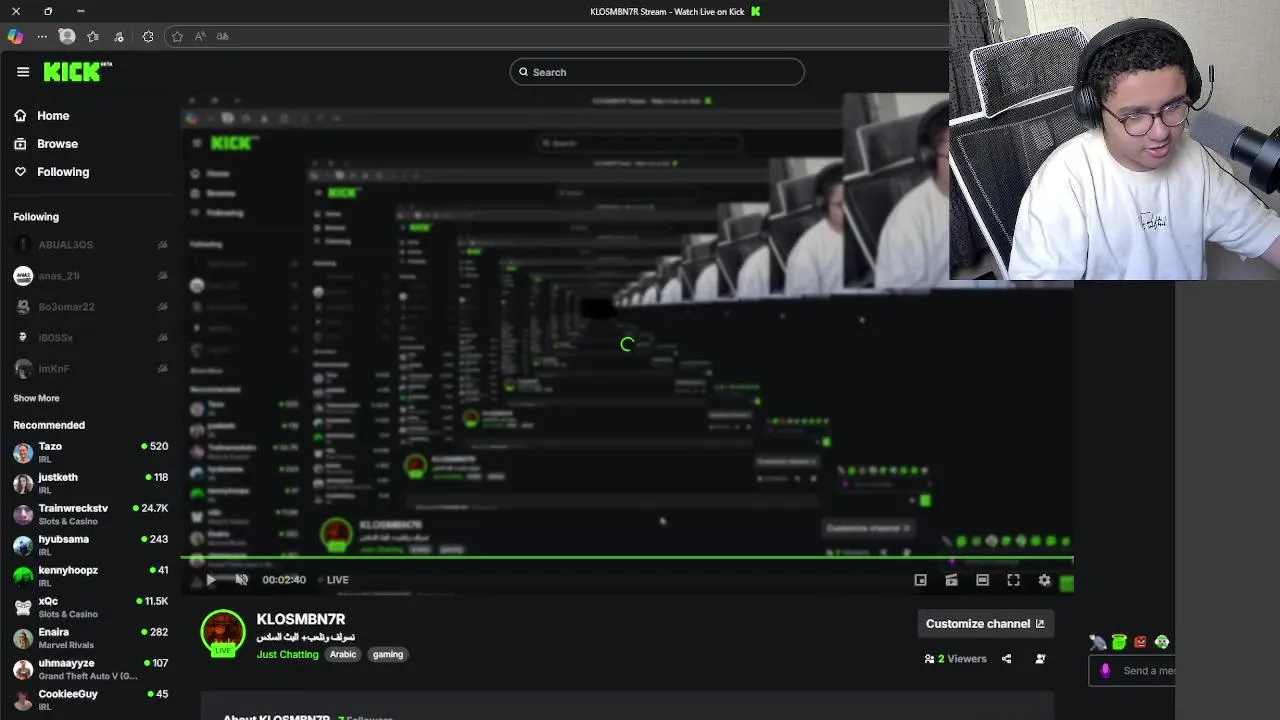The height and width of the screenshot is (720, 1280).
Task: Open Following in sidebar navigation
Action: tap(63, 172)
